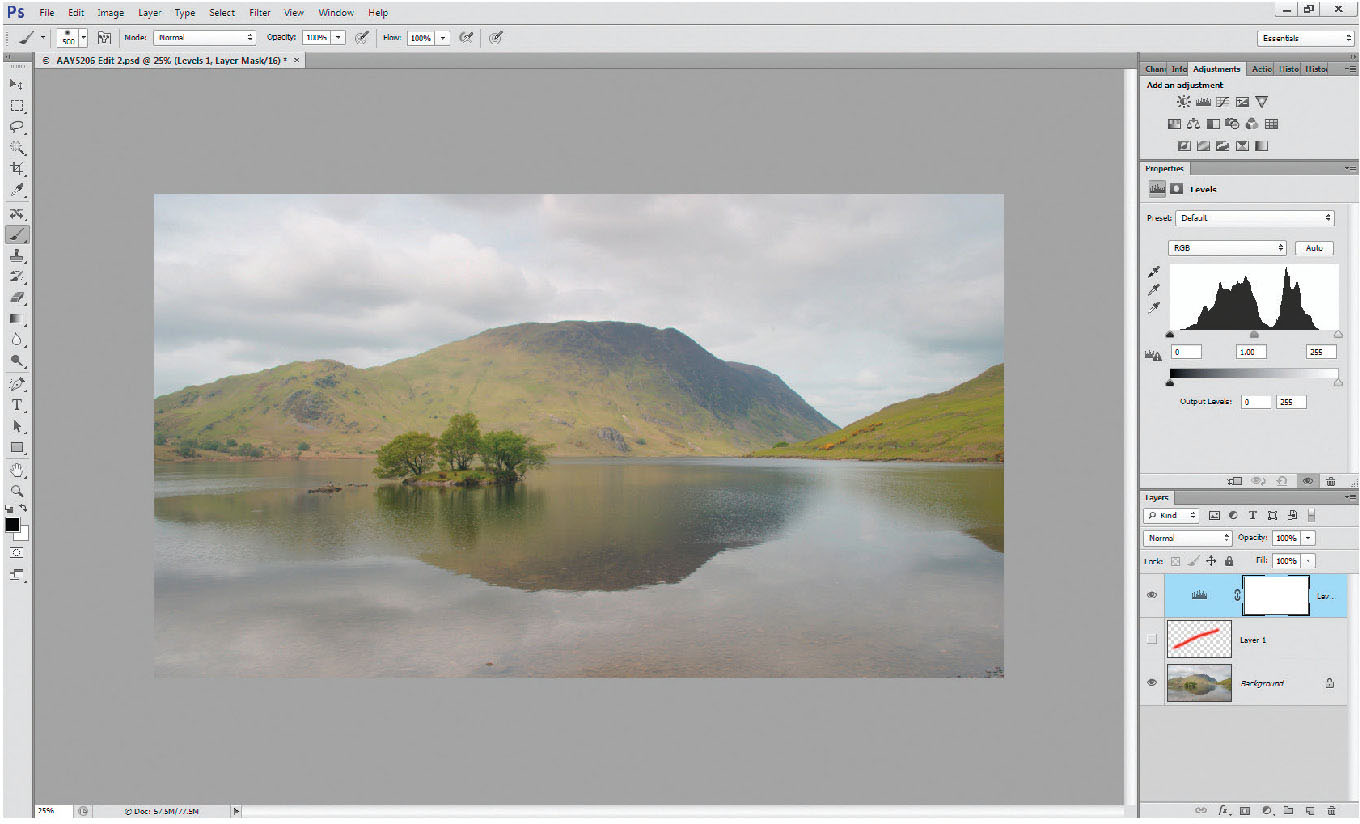
Task: Open the layer blend mode dropdown
Action: [1188, 538]
